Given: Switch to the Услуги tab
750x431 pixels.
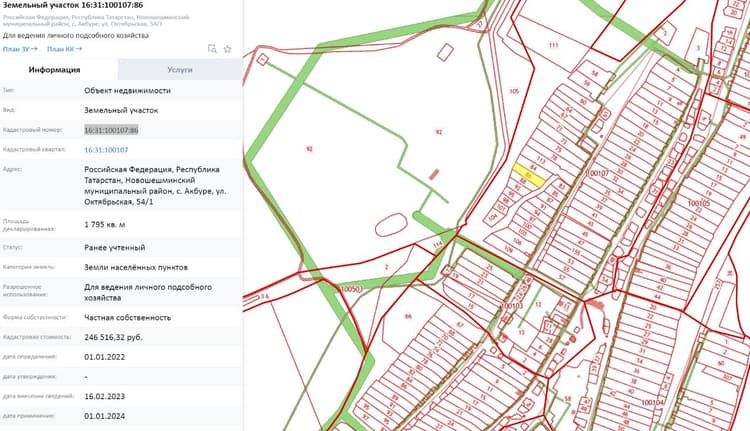Looking at the screenshot, I should [x=180, y=69].
